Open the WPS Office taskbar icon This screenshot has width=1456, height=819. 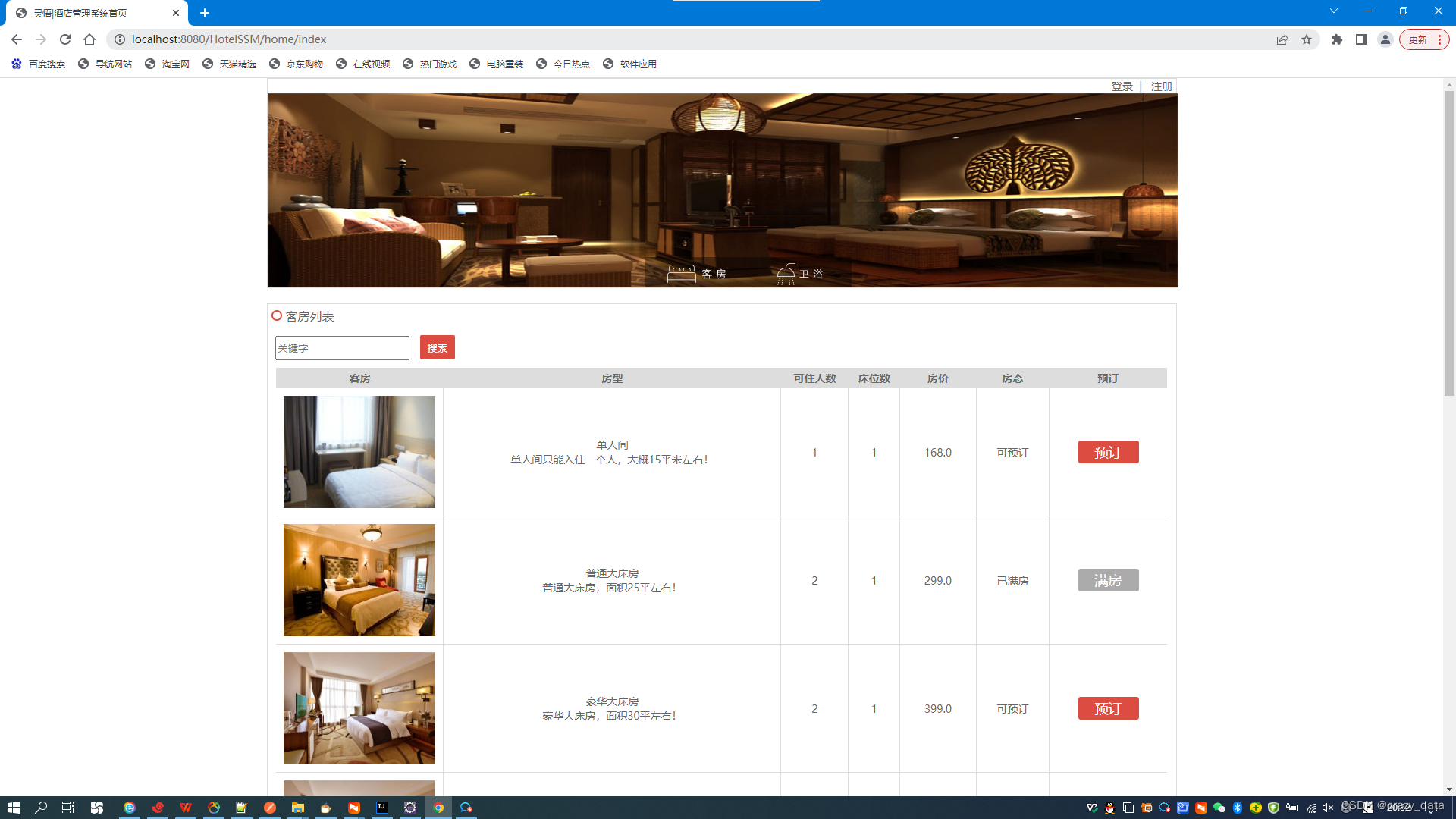pyautogui.click(x=185, y=808)
